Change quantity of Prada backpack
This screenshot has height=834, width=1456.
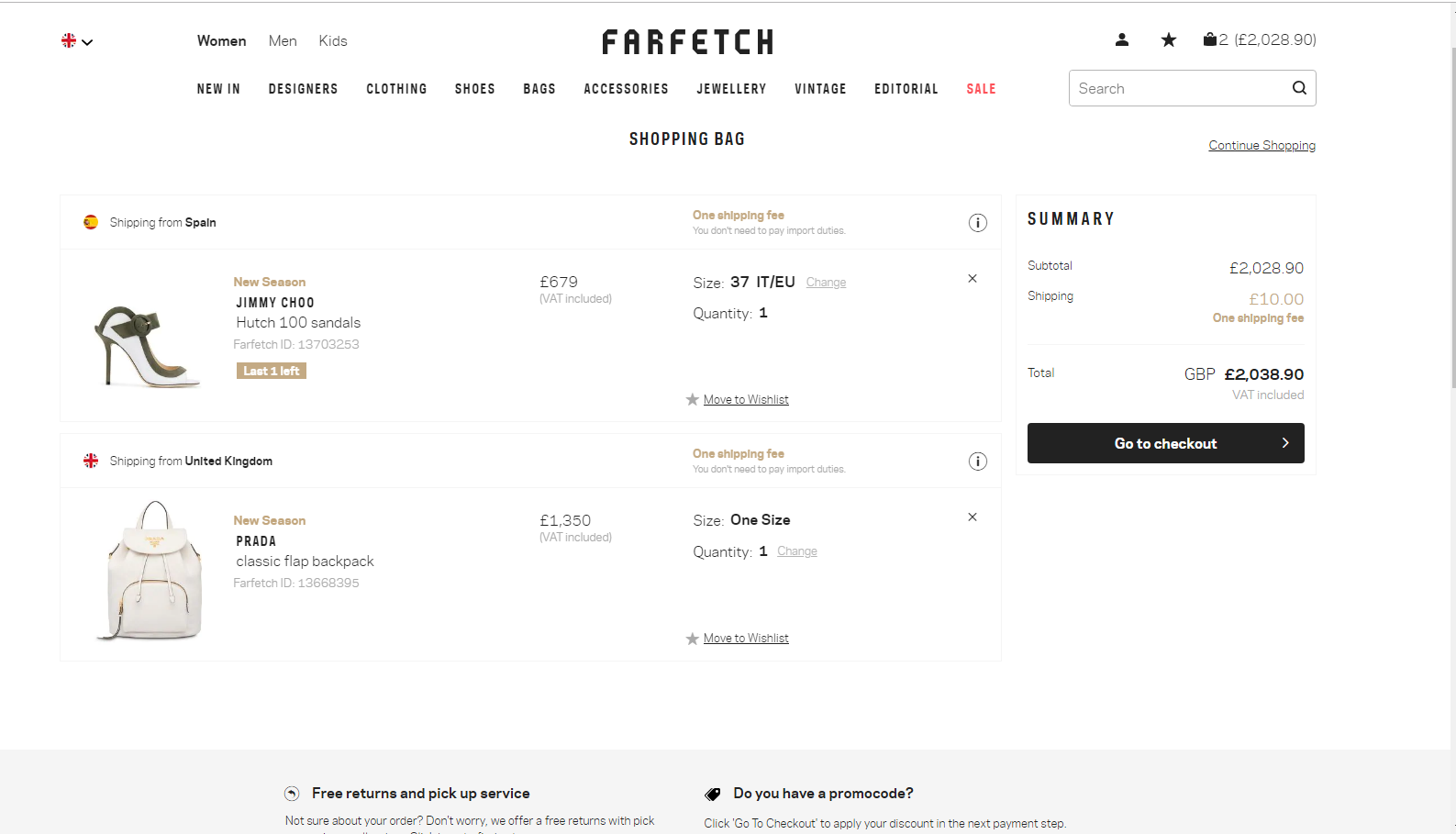pyautogui.click(x=796, y=551)
